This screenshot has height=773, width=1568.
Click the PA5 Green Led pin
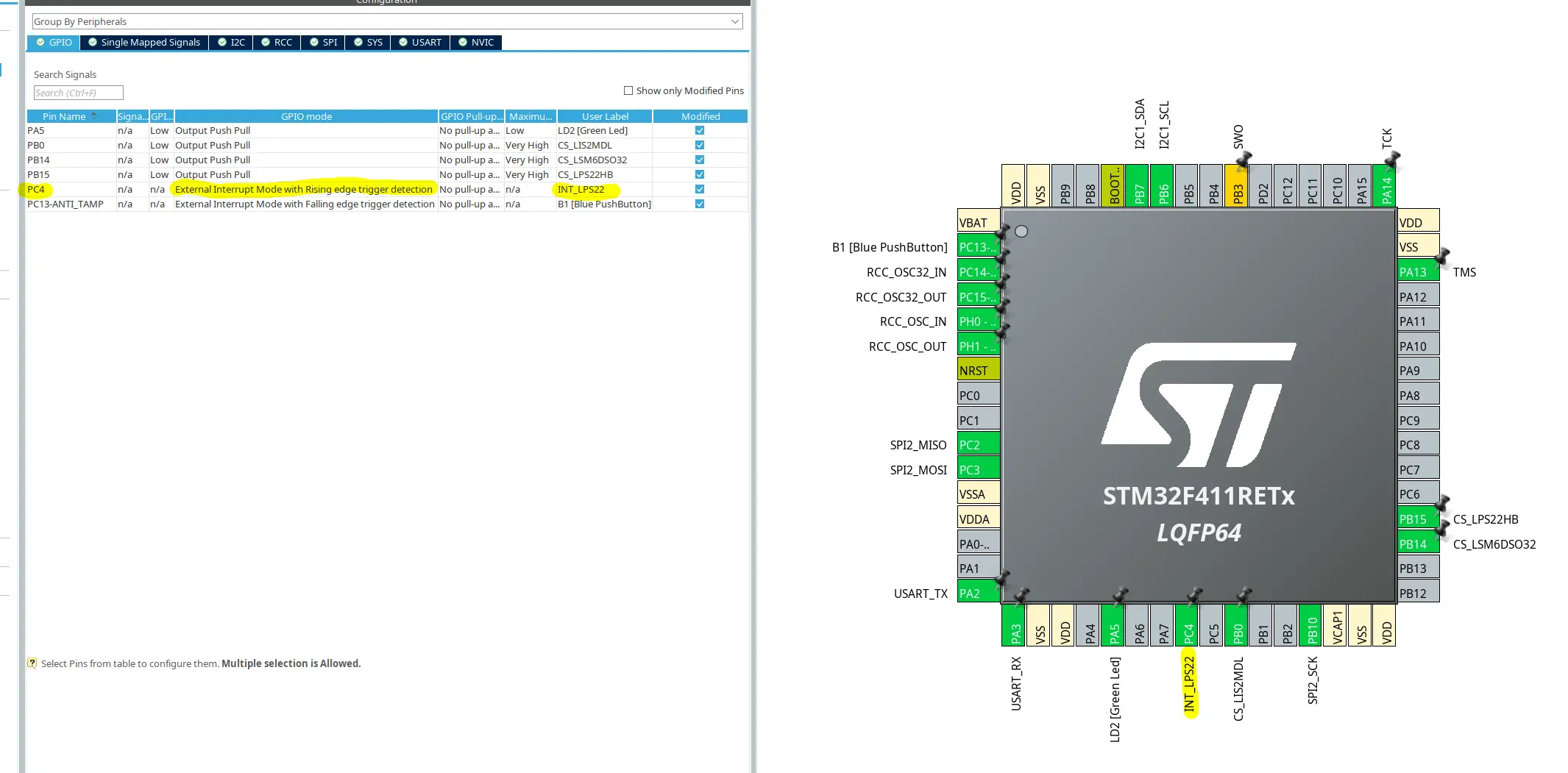click(x=1113, y=626)
